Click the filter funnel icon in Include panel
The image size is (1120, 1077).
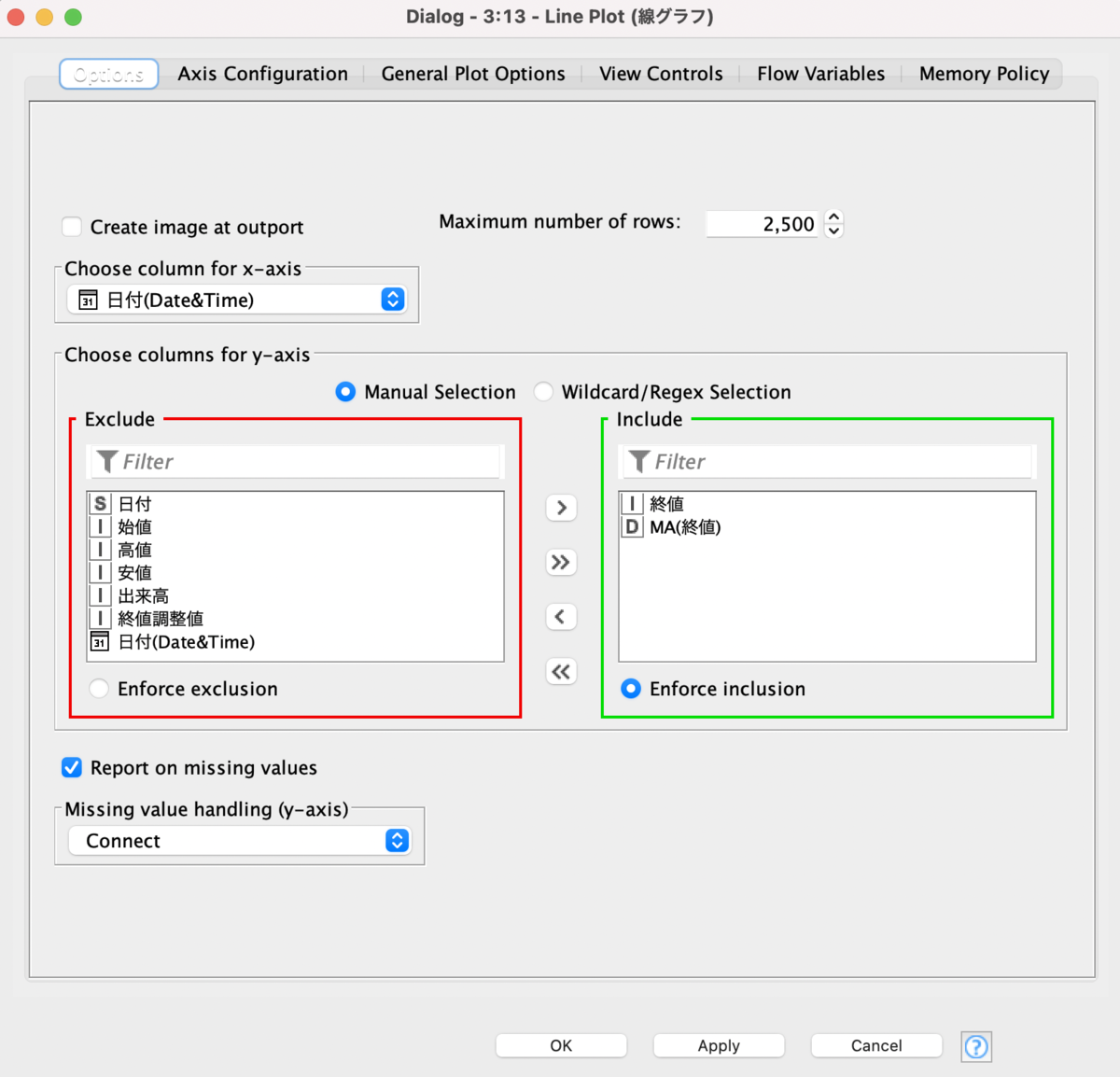coord(639,462)
